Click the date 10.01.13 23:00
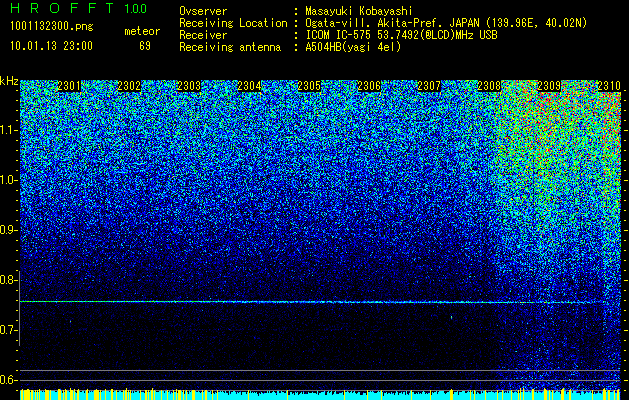 [51, 45]
